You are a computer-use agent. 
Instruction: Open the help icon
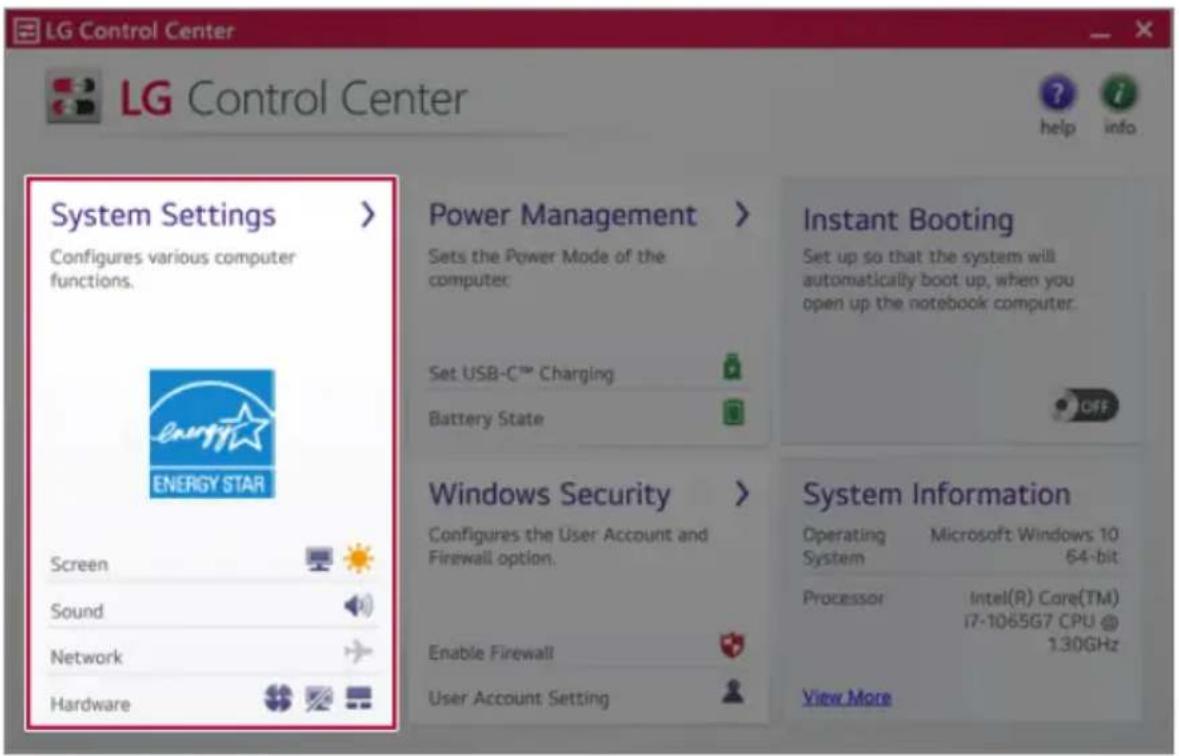pyautogui.click(x=1057, y=93)
